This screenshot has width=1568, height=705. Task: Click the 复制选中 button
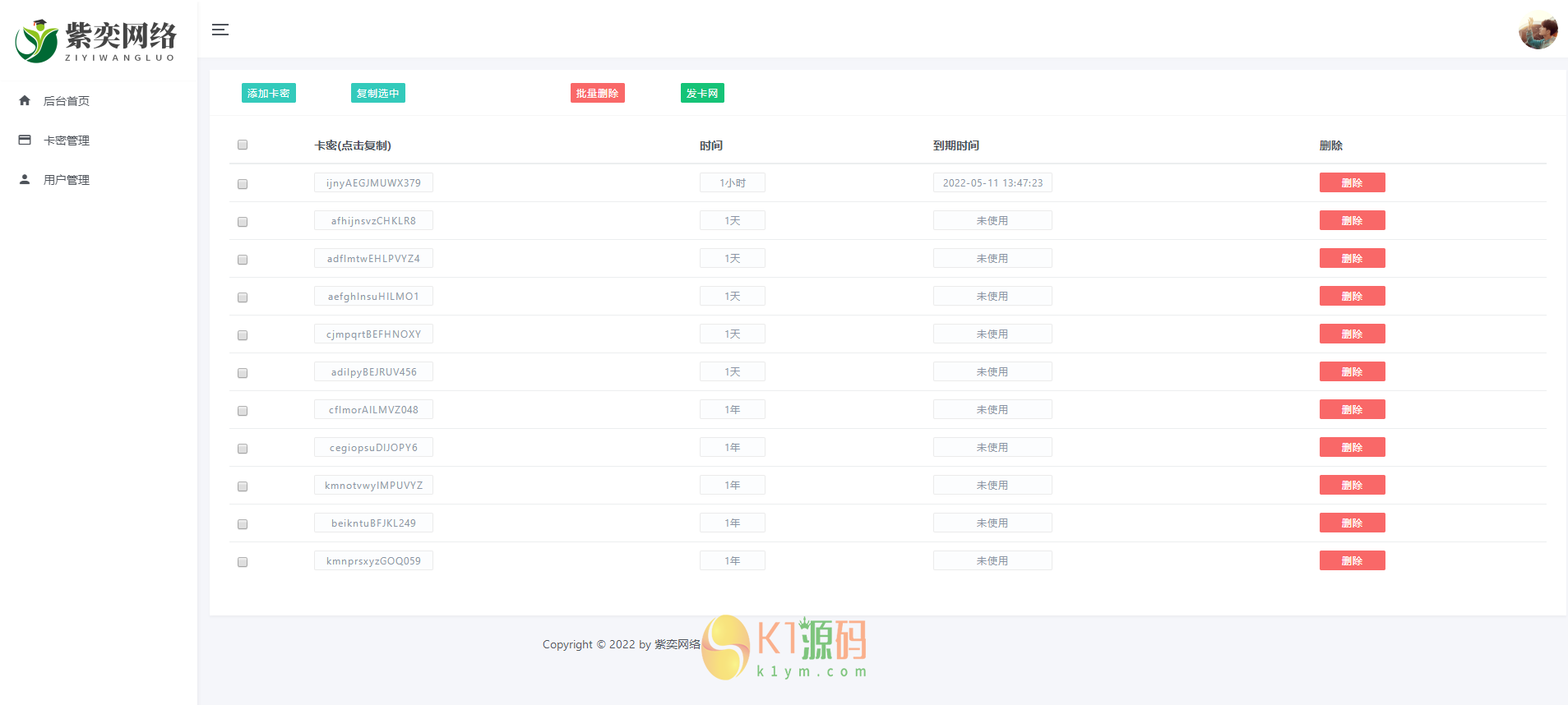tap(378, 93)
